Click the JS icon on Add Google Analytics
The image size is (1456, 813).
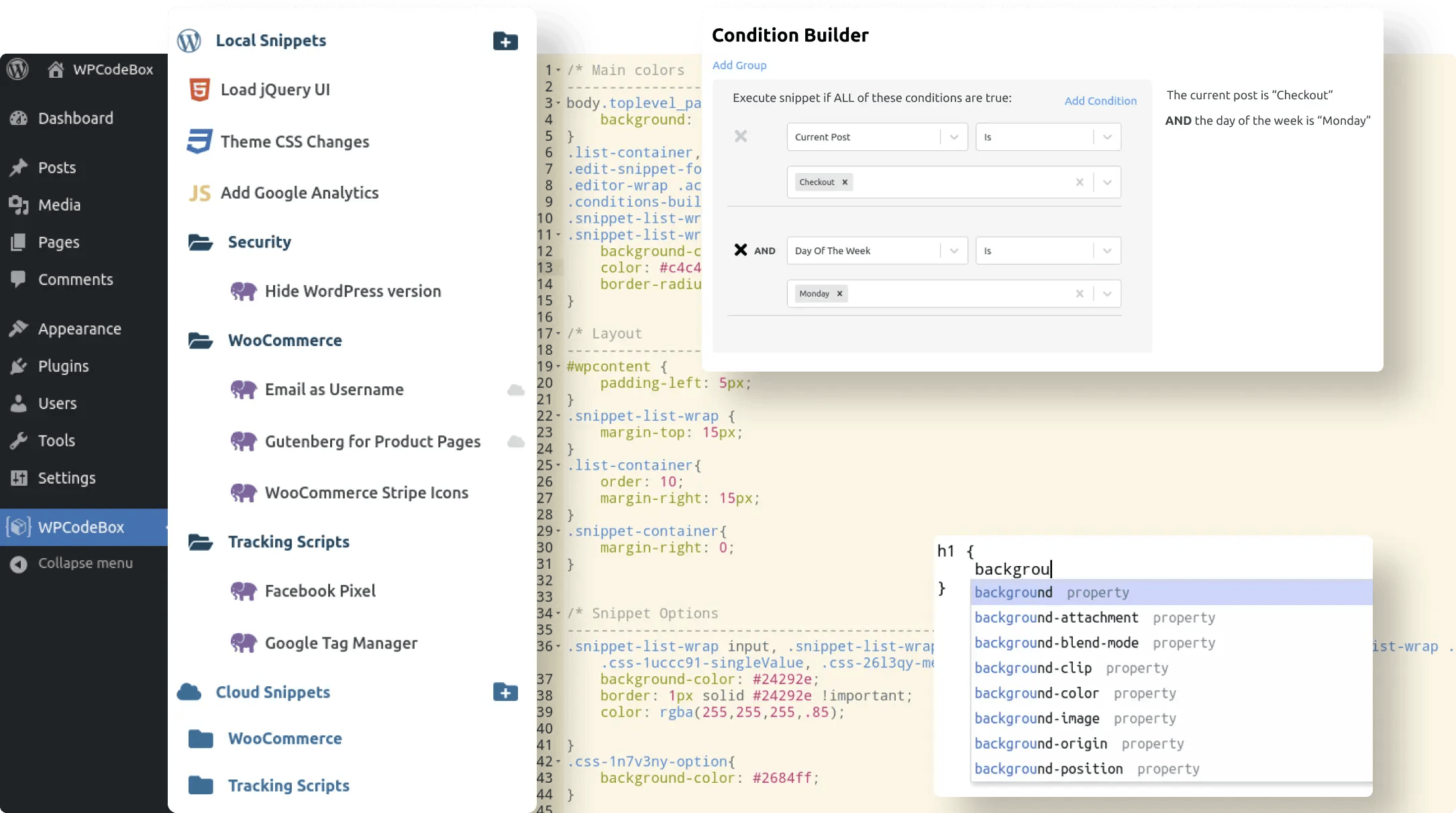click(199, 193)
